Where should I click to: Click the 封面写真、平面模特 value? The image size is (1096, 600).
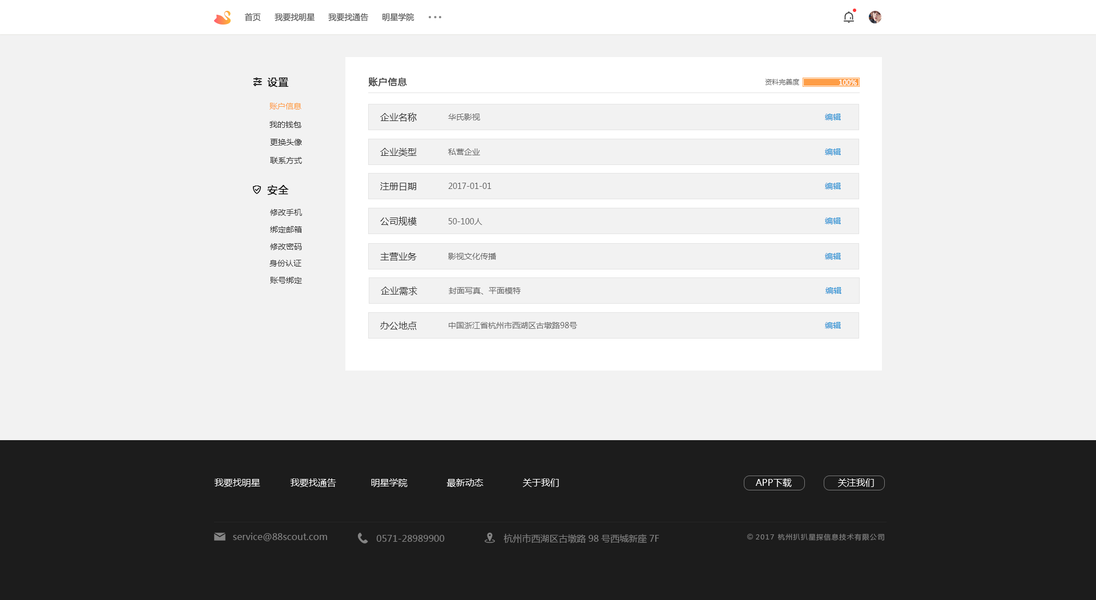pyautogui.click(x=484, y=290)
